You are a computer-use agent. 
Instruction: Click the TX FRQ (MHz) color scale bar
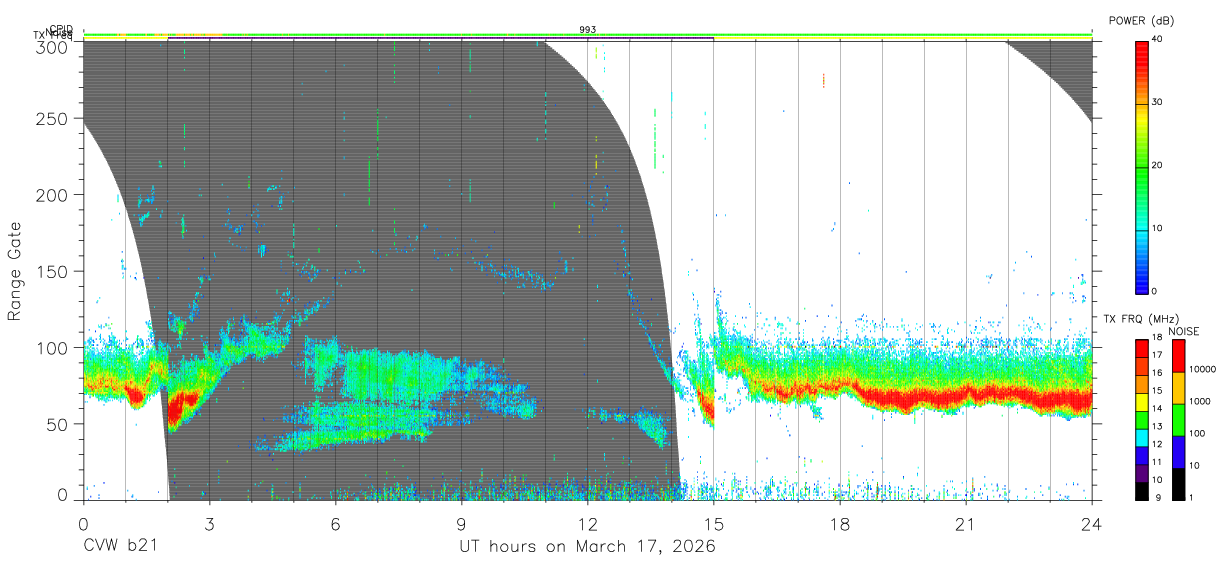pyautogui.click(x=1141, y=419)
